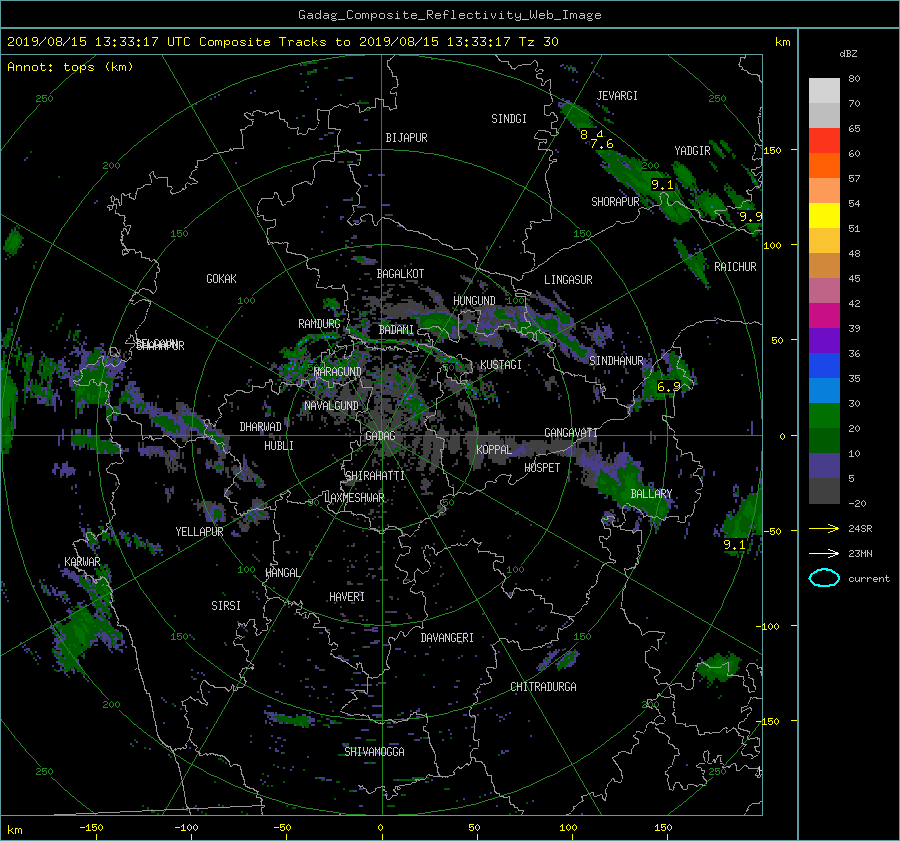Click the DAVANGERI city label
The height and width of the screenshot is (841, 900).
tap(447, 638)
